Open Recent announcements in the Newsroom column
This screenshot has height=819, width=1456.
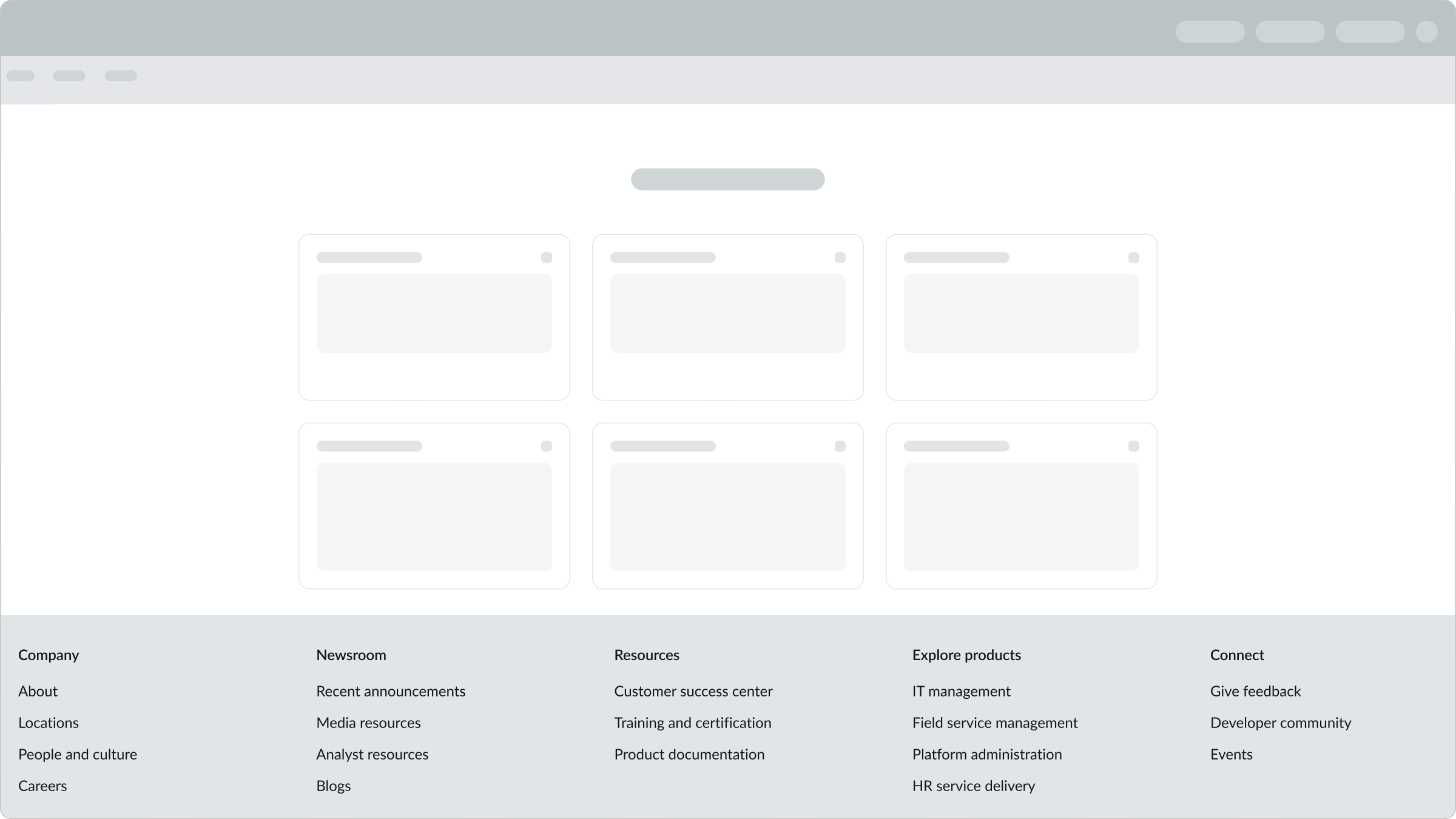pyautogui.click(x=391, y=691)
